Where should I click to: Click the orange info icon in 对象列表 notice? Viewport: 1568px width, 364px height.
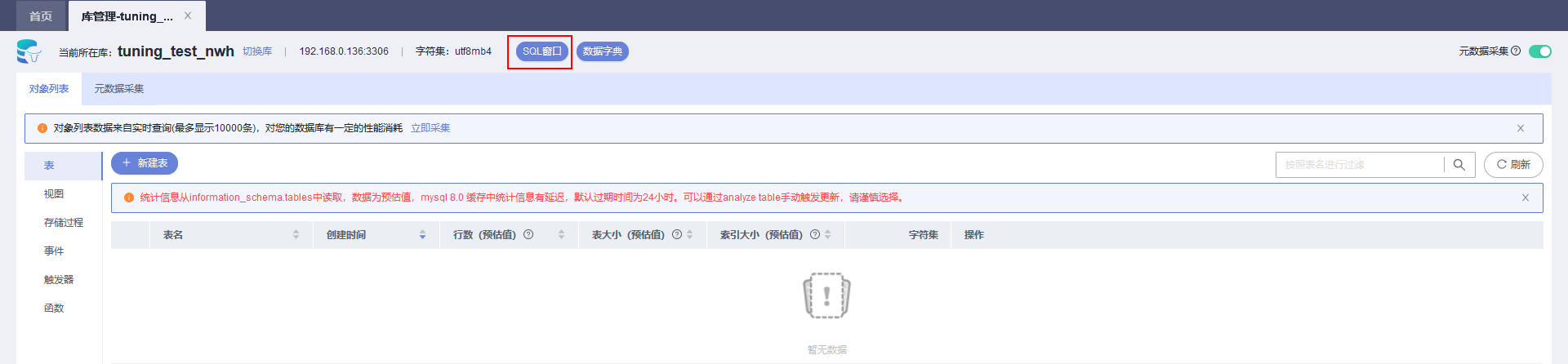(x=42, y=128)
